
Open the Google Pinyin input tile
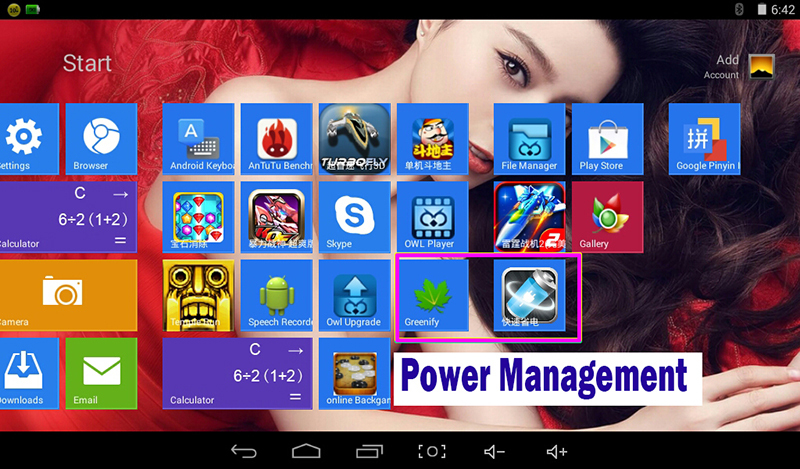click(x=705, y=139)
